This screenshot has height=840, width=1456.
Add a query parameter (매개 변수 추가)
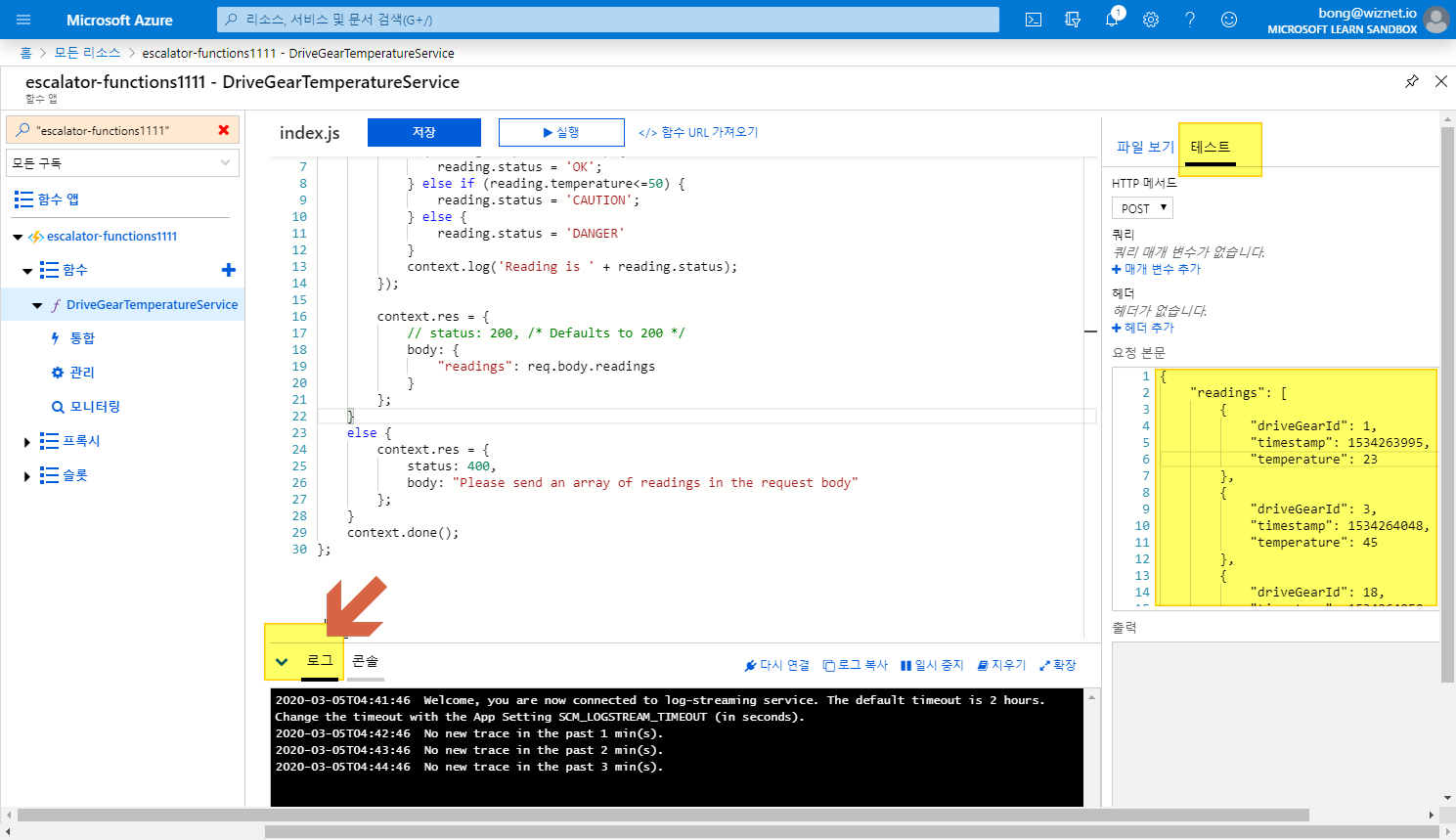click(1156, 269)
